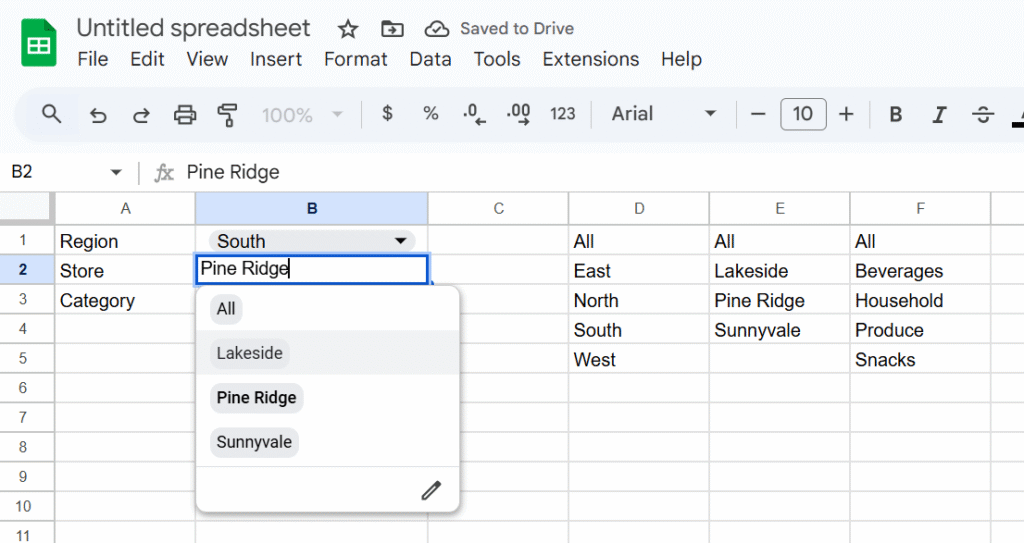1024x543 pixels.
Task: Toggle bold formatting
Action: (x=896, y=115)
